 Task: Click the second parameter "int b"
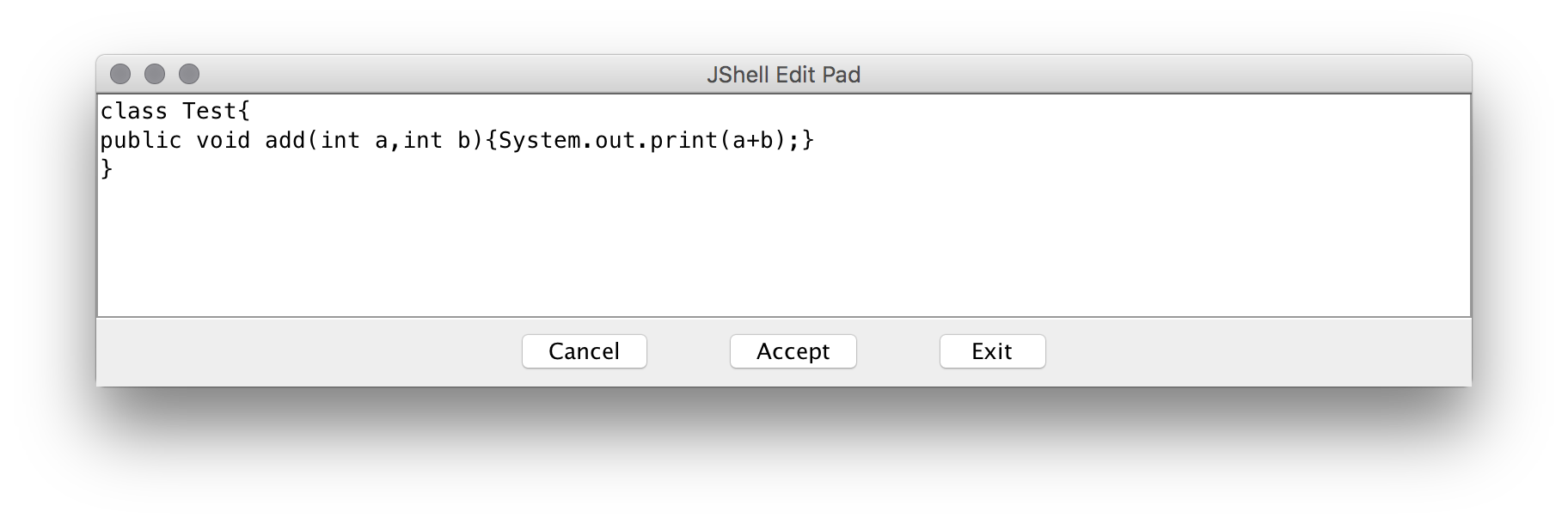(x=436, y=141)
